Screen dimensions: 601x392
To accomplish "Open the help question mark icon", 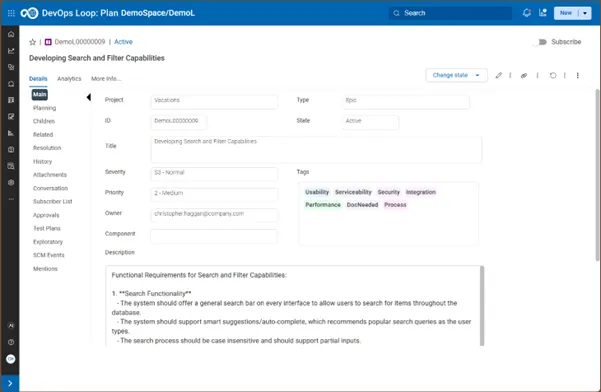I will (11, 342).
